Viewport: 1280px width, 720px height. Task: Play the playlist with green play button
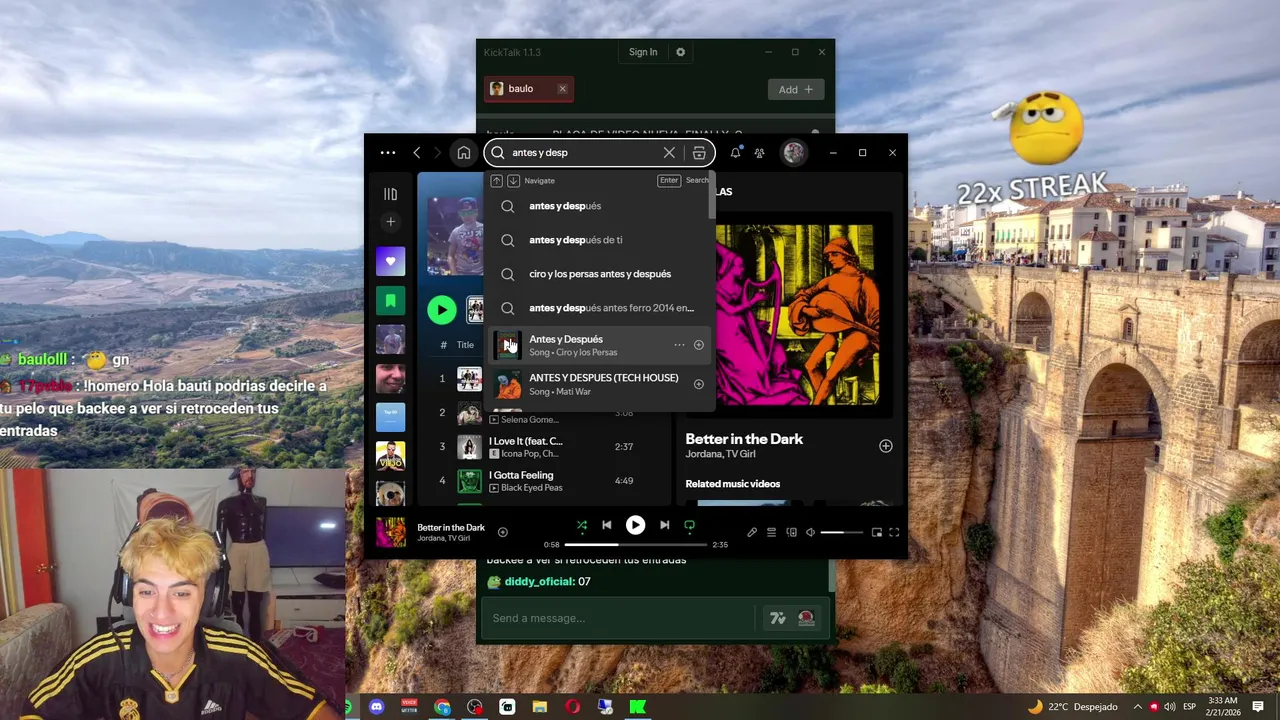(x=442, y=310)
